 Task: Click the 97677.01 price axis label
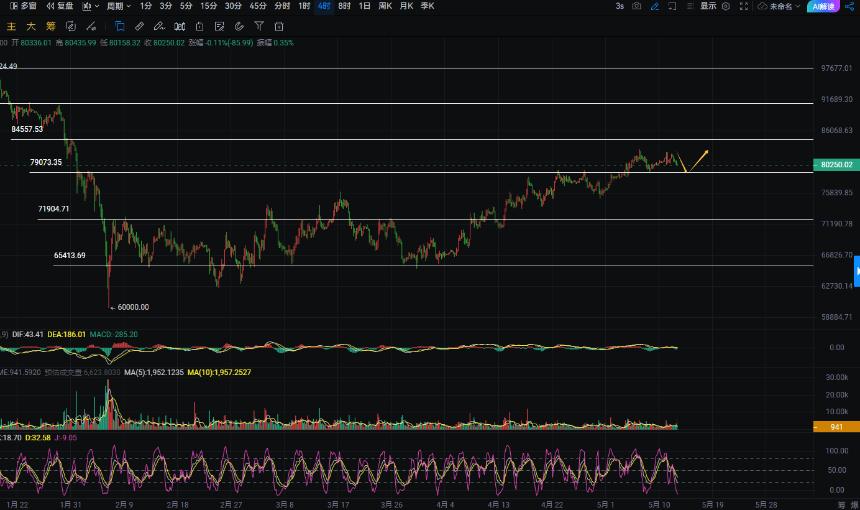coord(836,68)
